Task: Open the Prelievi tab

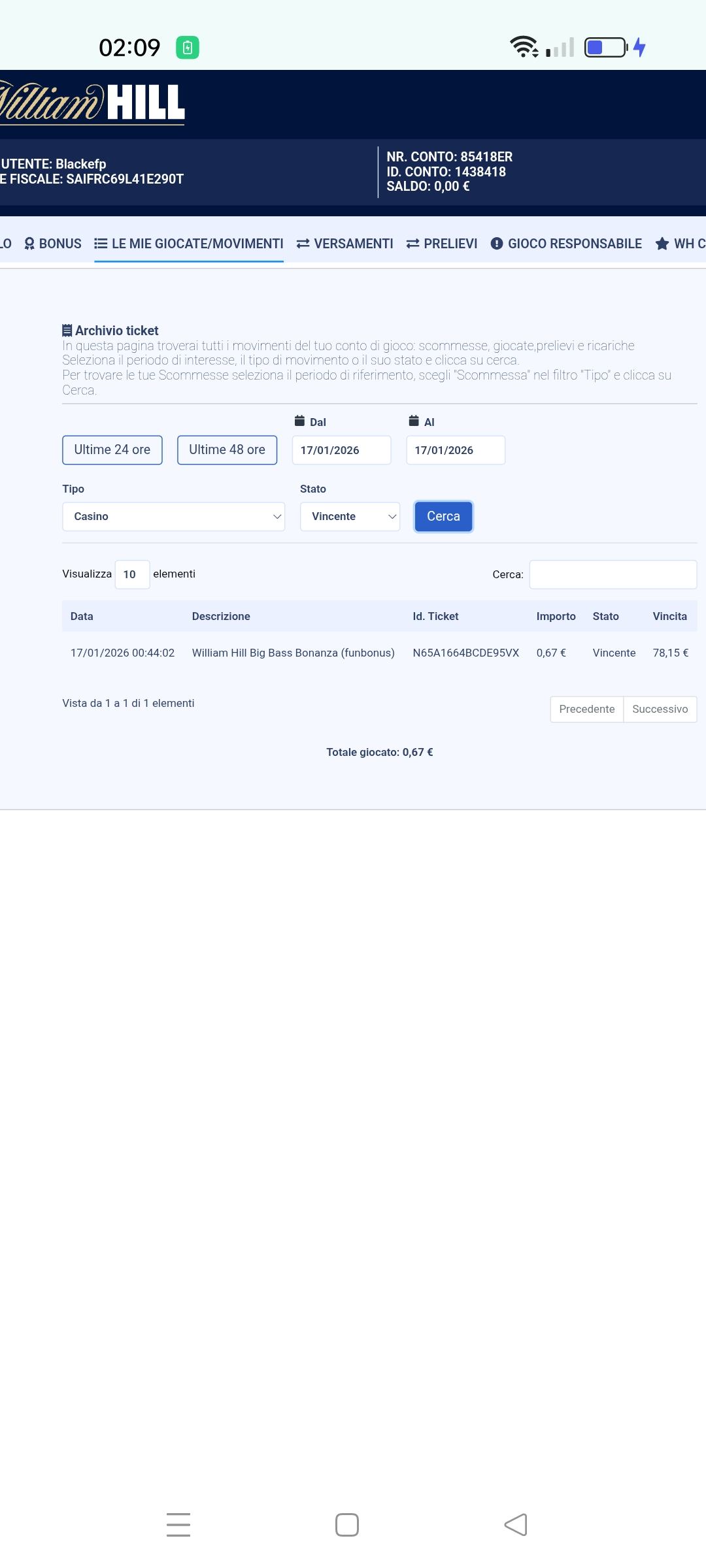Action: pyautogui.click(x=442, y=244)
